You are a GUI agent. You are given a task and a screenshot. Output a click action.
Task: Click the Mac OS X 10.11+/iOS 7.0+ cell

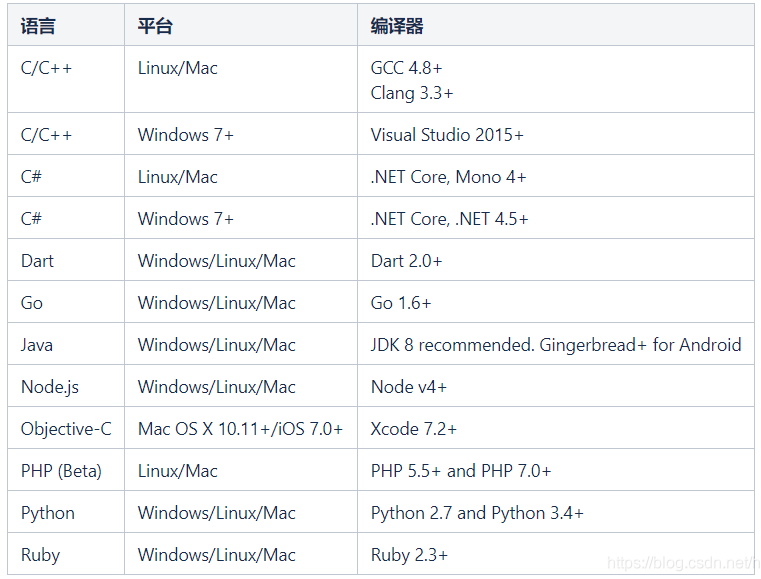tap(240, 429)
